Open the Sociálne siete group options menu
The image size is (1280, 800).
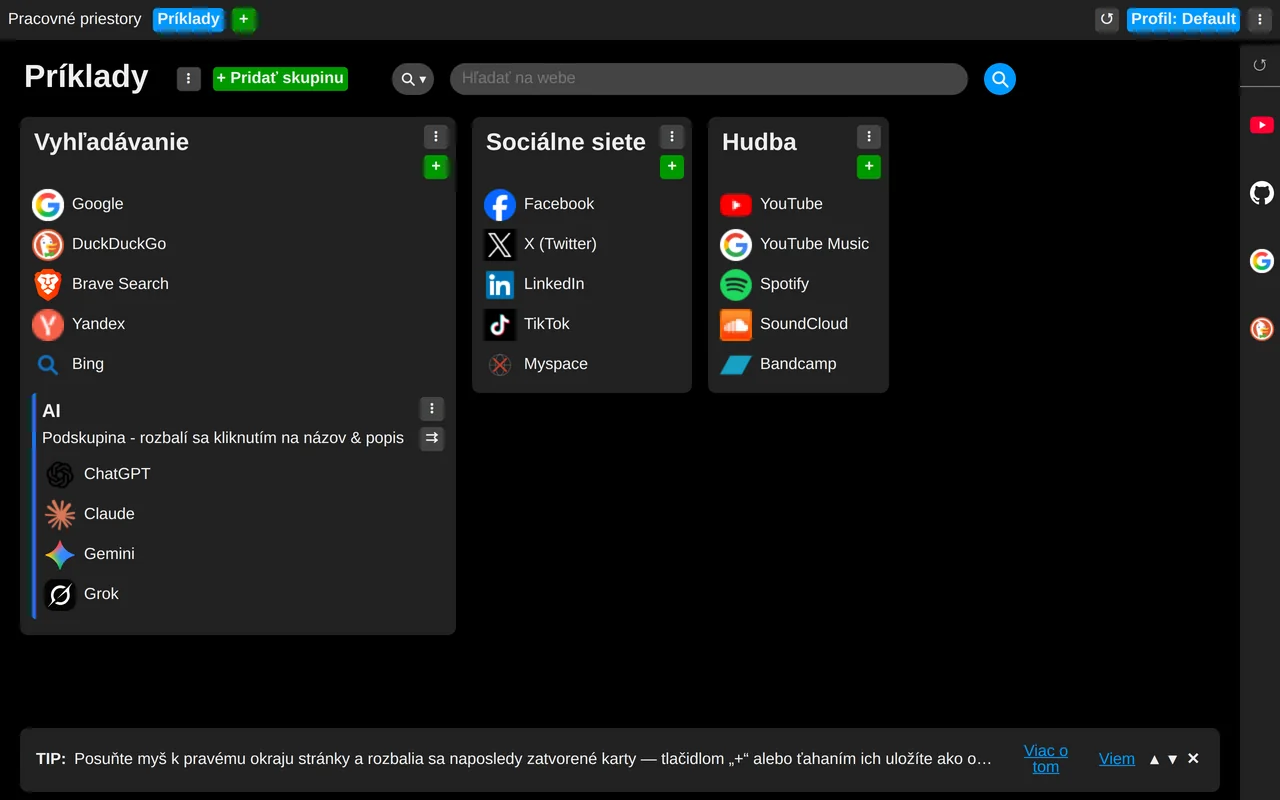point(672,137)
